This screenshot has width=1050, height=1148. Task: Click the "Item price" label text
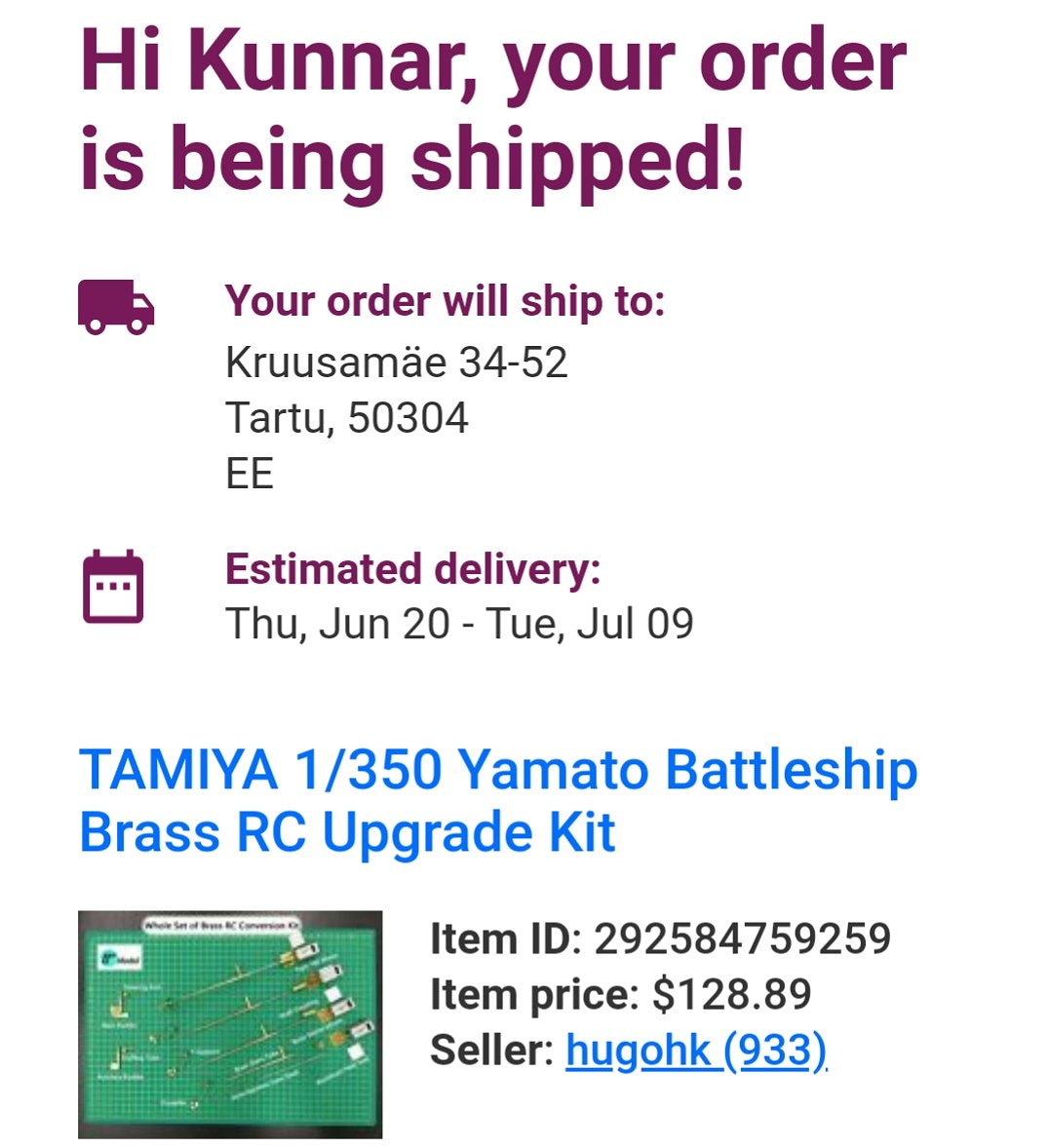[x=532, y=995]
